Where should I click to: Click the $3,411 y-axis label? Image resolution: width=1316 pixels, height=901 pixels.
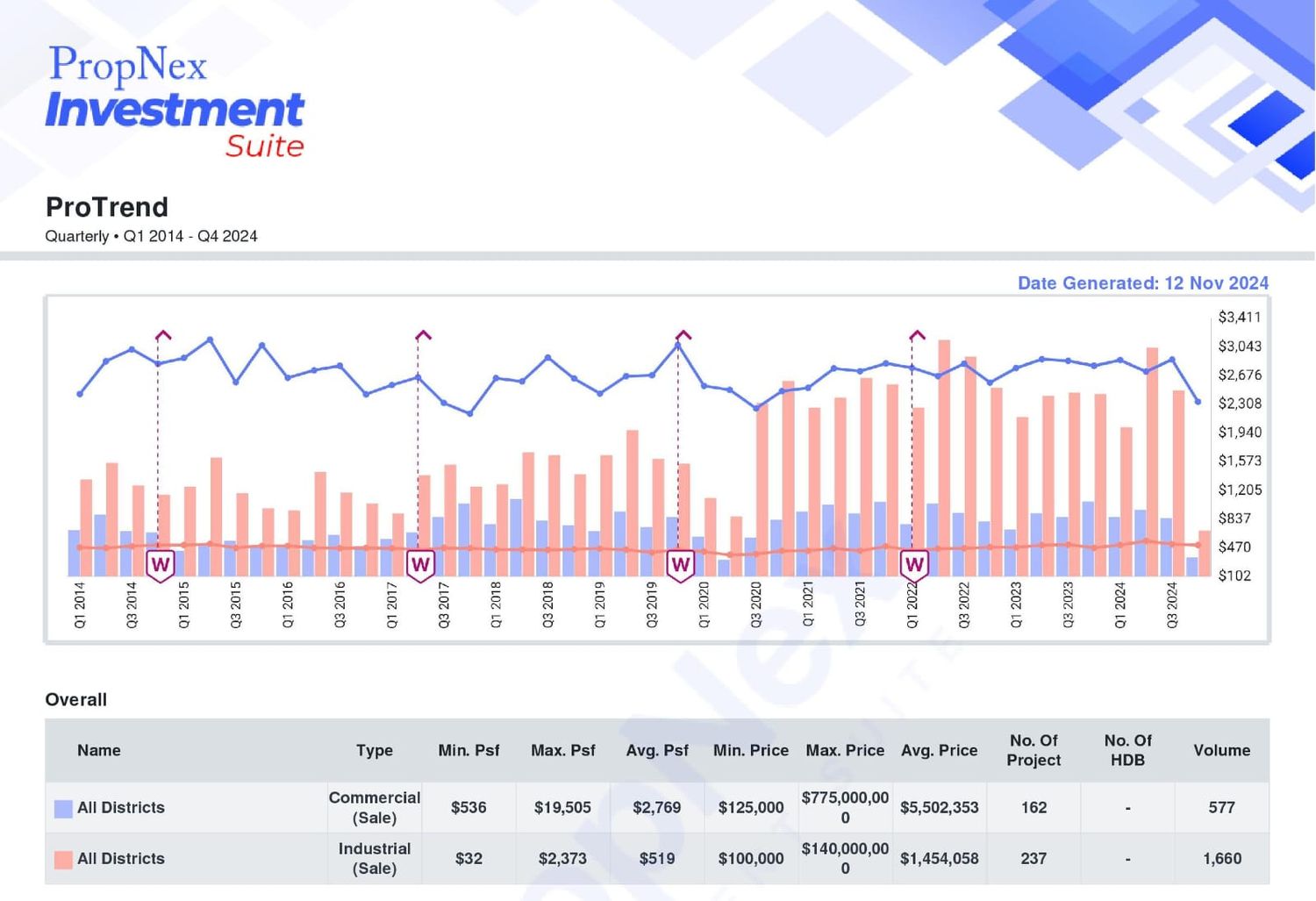[1240, 317]
